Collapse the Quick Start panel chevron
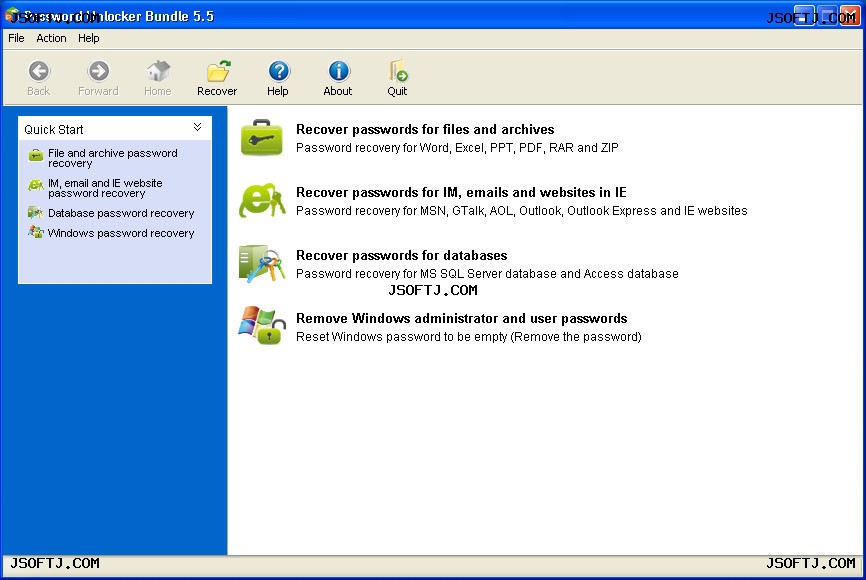Image resolution: width=866 pixels, height=580 pixels. click(197, 128)
